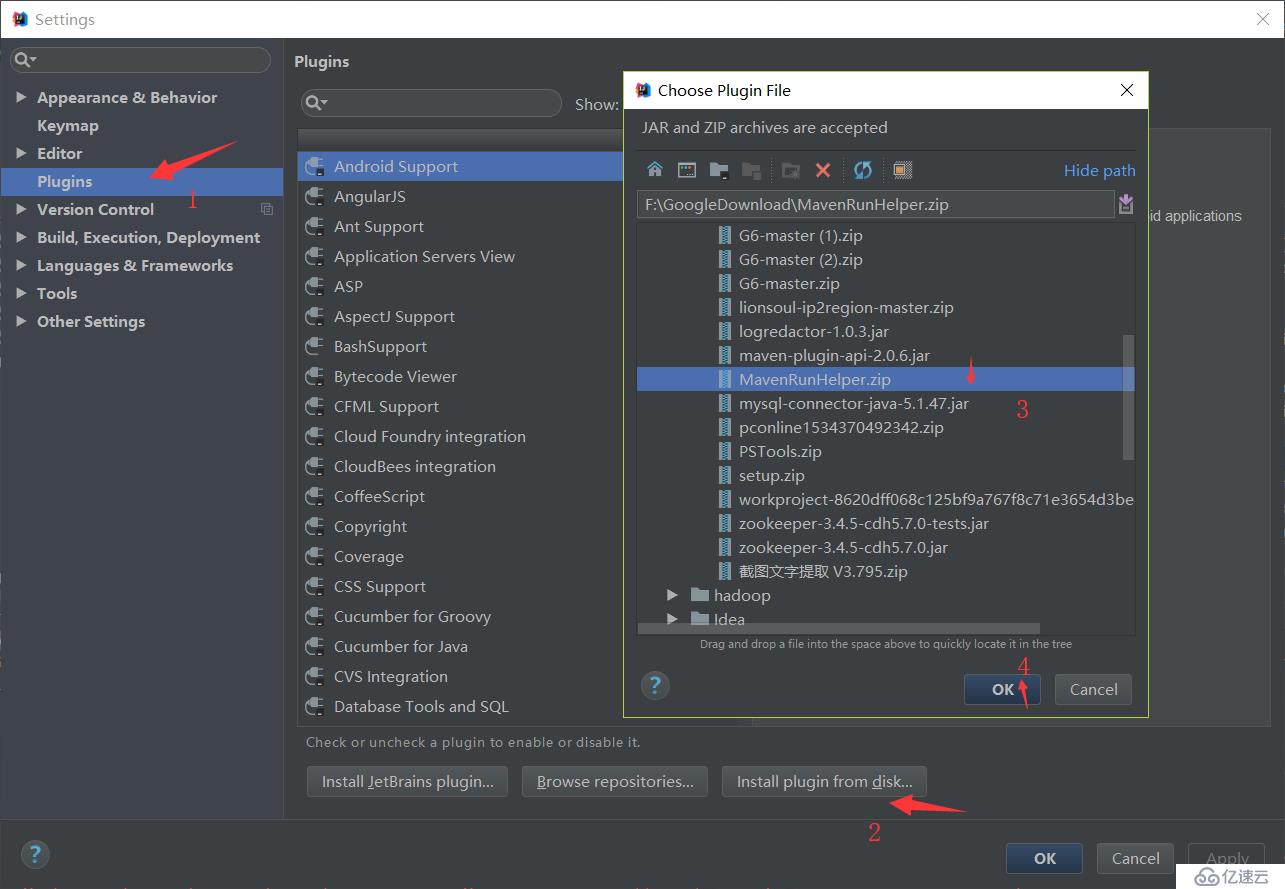Open Other Settings page
The height and width of the screenshot is (889, 1285).
pyautogui.click(x=91, y=321)
